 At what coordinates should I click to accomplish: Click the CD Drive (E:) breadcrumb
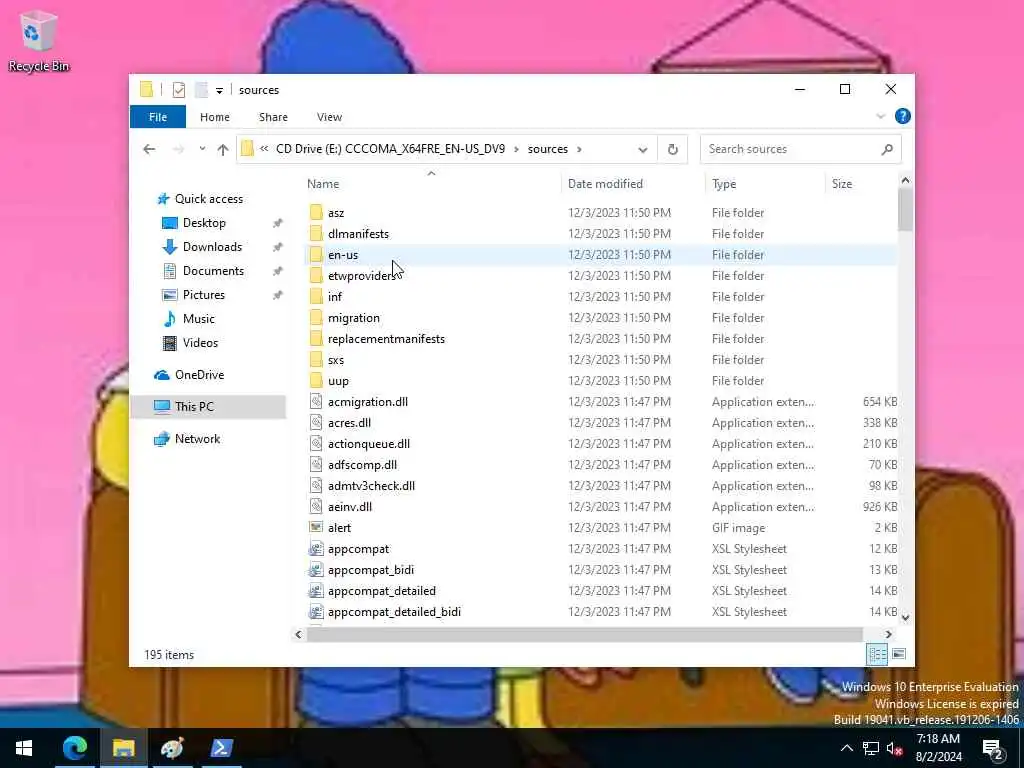(x=391, y=149)
